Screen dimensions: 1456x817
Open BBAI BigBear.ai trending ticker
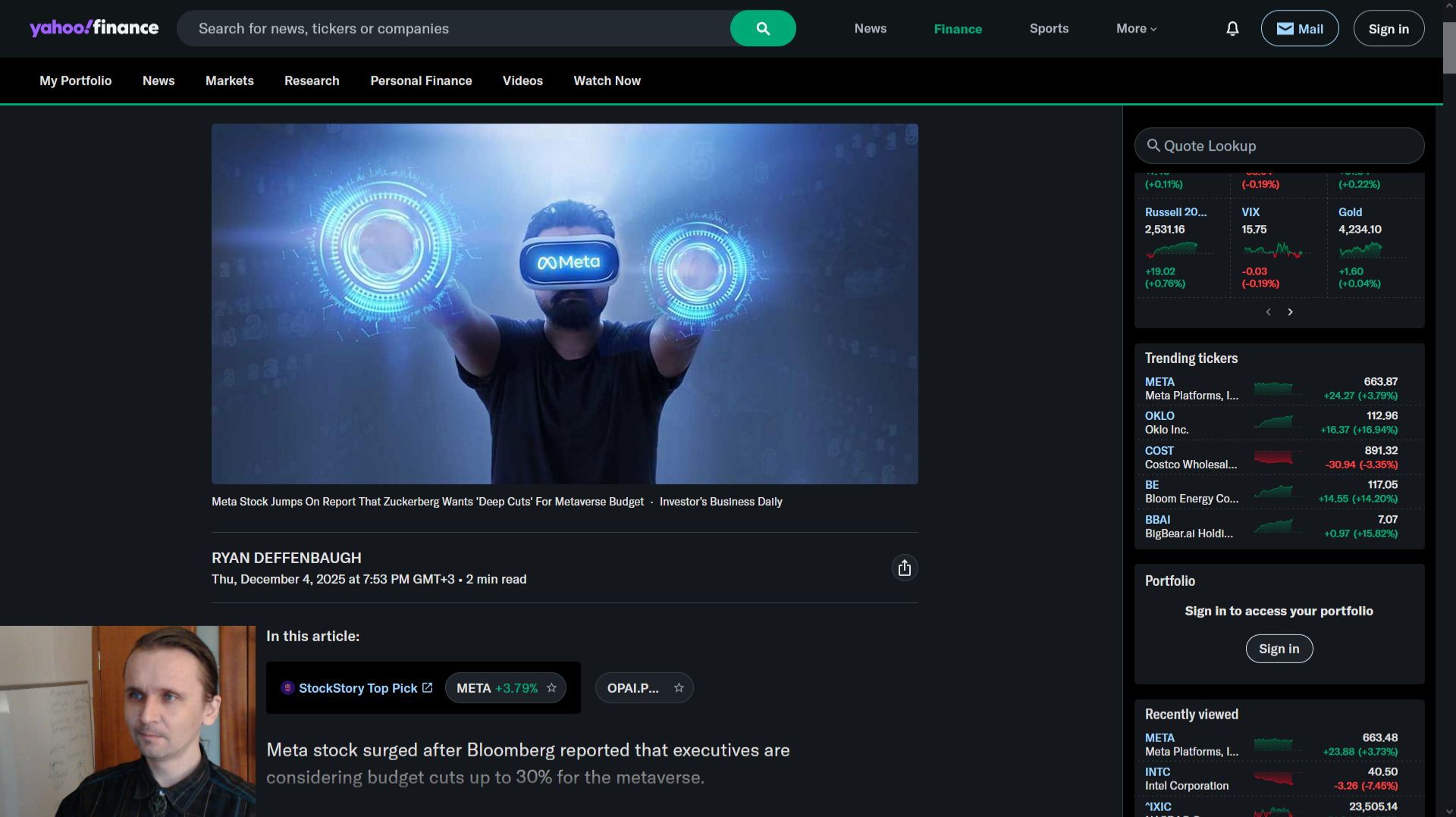point(1157,520)
